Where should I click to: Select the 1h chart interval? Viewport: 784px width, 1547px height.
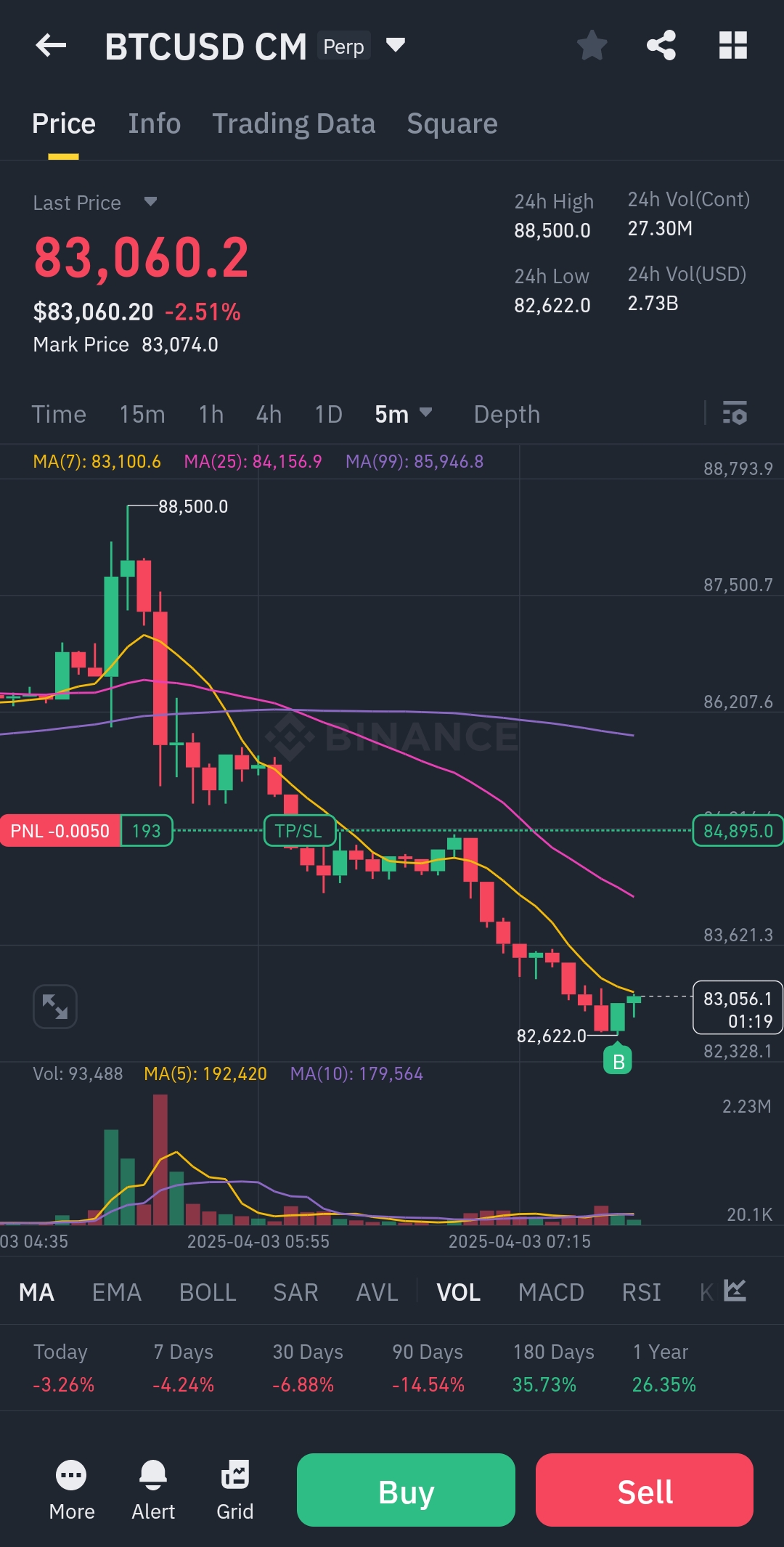pyautogui.click(x=211, y=414)
